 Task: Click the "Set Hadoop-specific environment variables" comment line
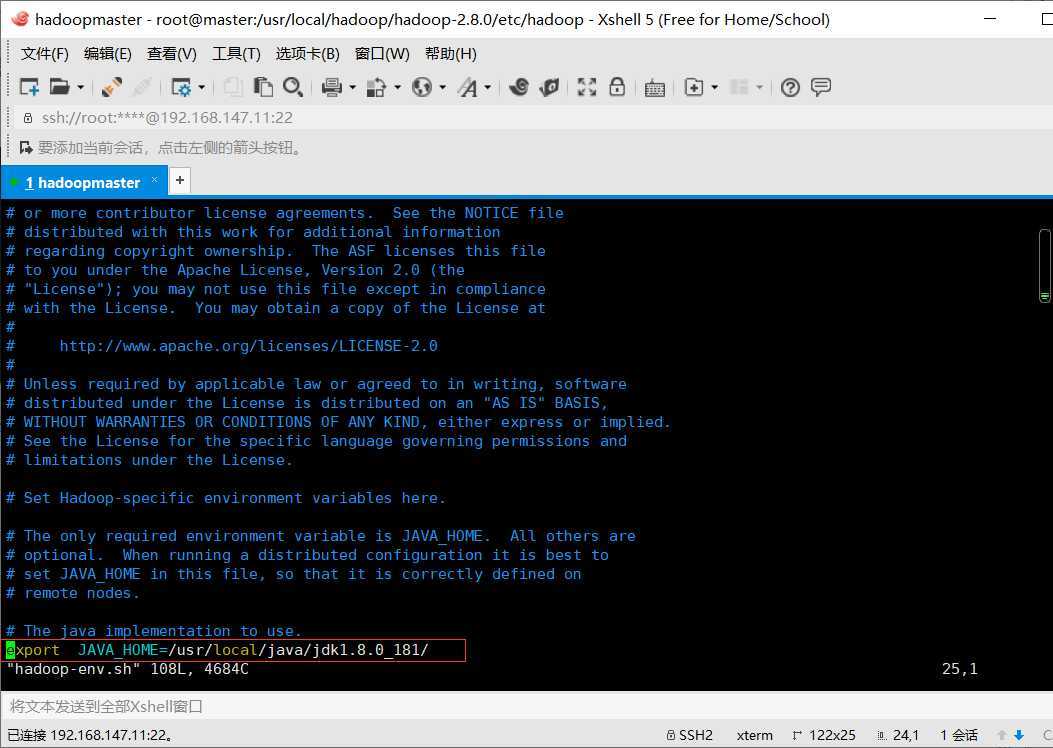click(225, 498)
